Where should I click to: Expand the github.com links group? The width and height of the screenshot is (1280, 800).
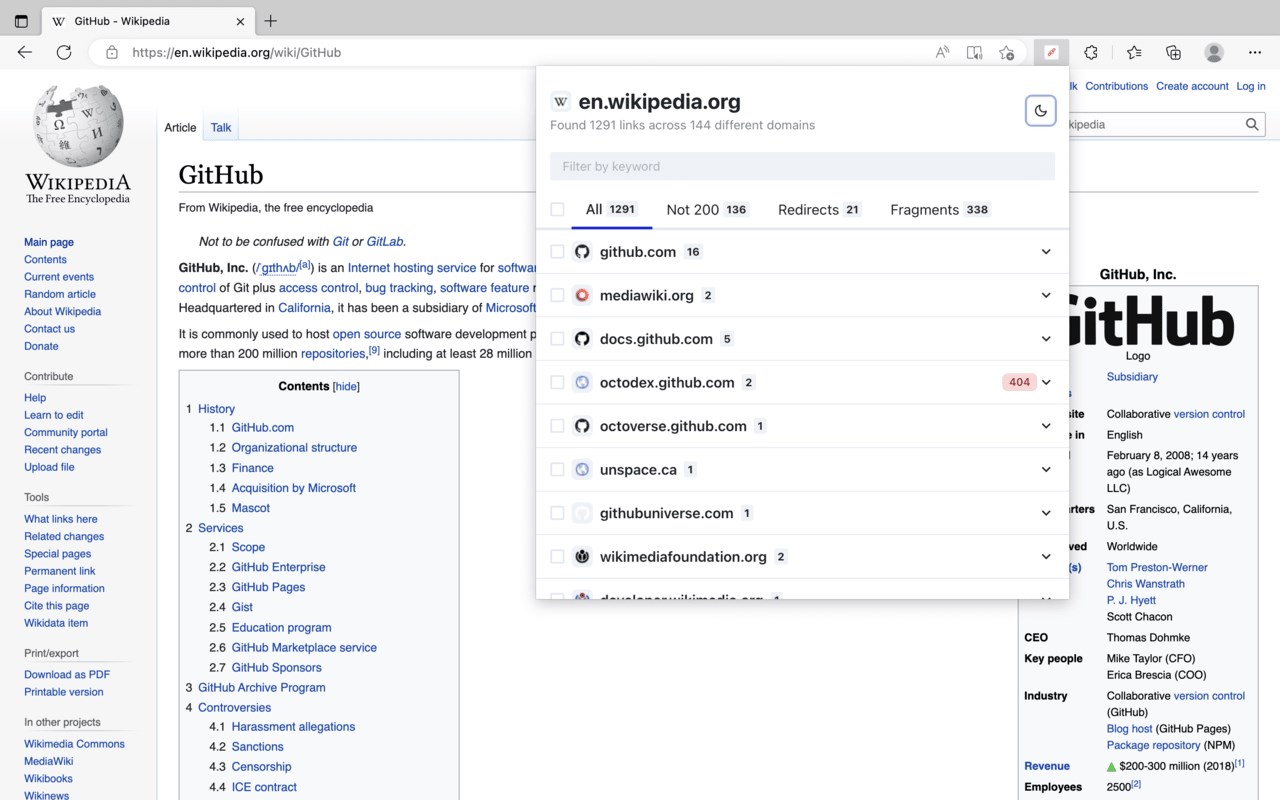(1046, 252)
